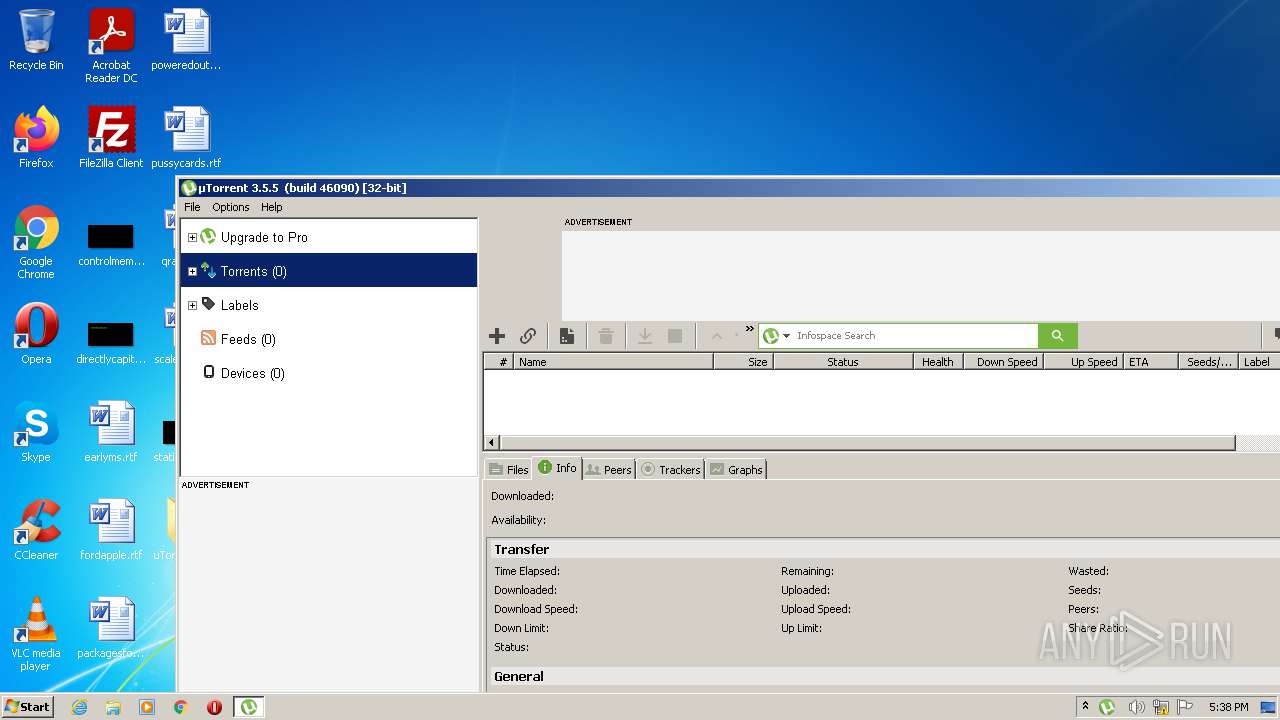The width and height of the screenshot is (1280, 720).
Task: Open Google Chrome desktop icon
Action: (x=36, y=243)
